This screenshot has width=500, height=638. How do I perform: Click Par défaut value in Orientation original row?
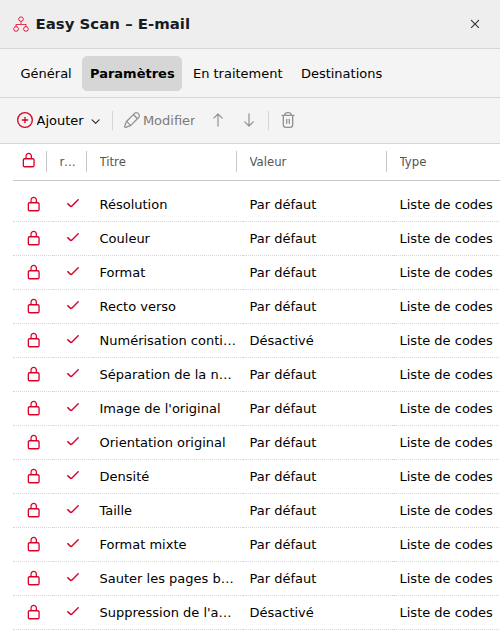(x=283, y=442)
